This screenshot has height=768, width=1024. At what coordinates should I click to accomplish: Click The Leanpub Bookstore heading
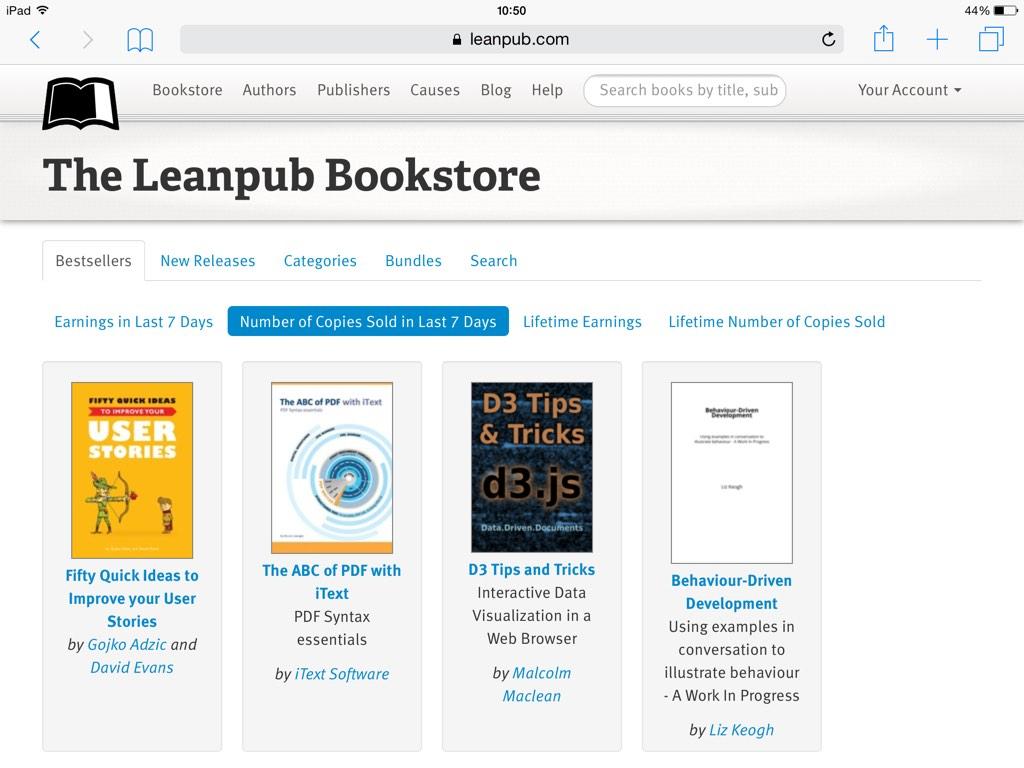[292, 176]
